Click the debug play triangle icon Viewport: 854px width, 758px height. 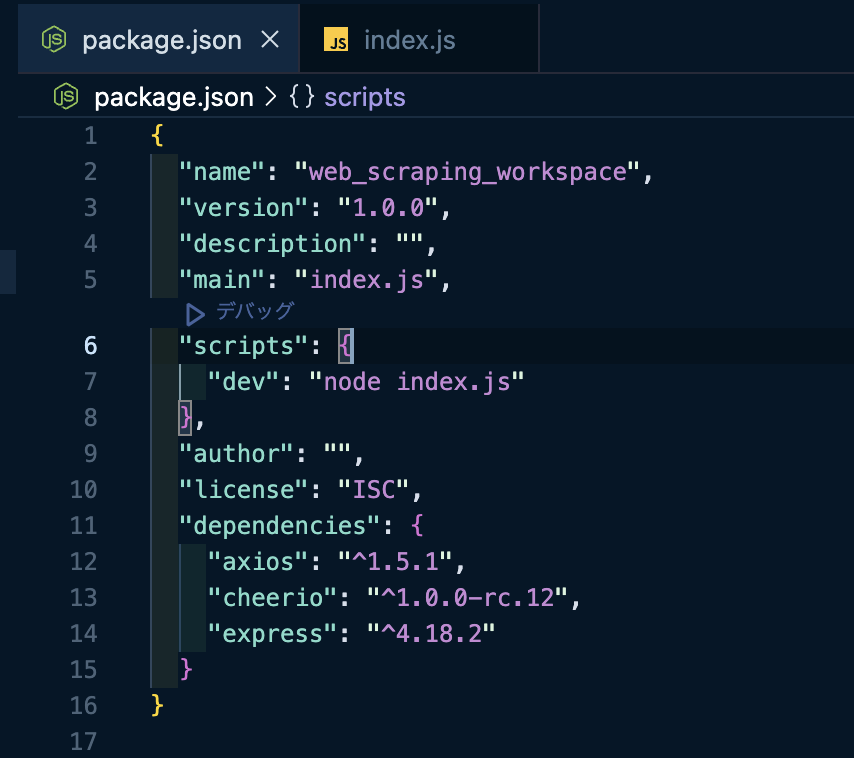coord(195,314)
